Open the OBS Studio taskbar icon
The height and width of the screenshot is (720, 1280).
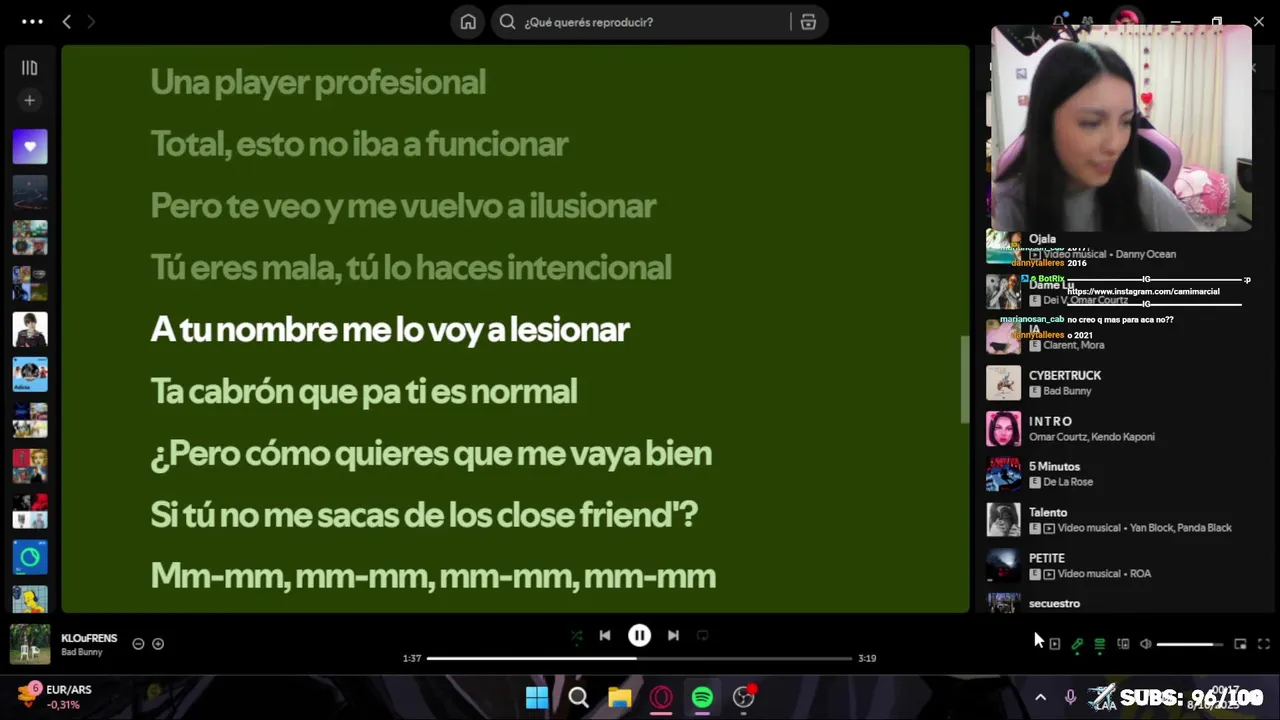(744, 697)
